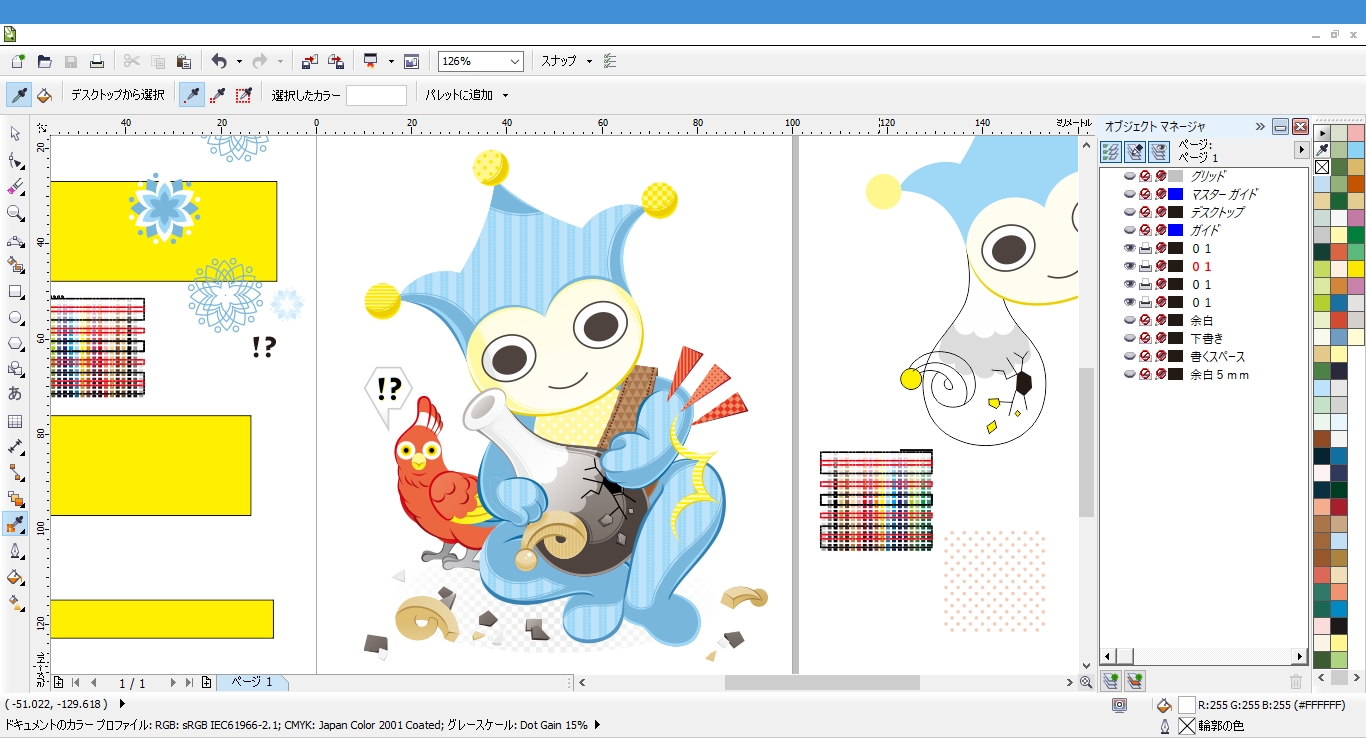Toggle printing for グリッド layer
This screenshot has height=738, width=1366.
1146,176
